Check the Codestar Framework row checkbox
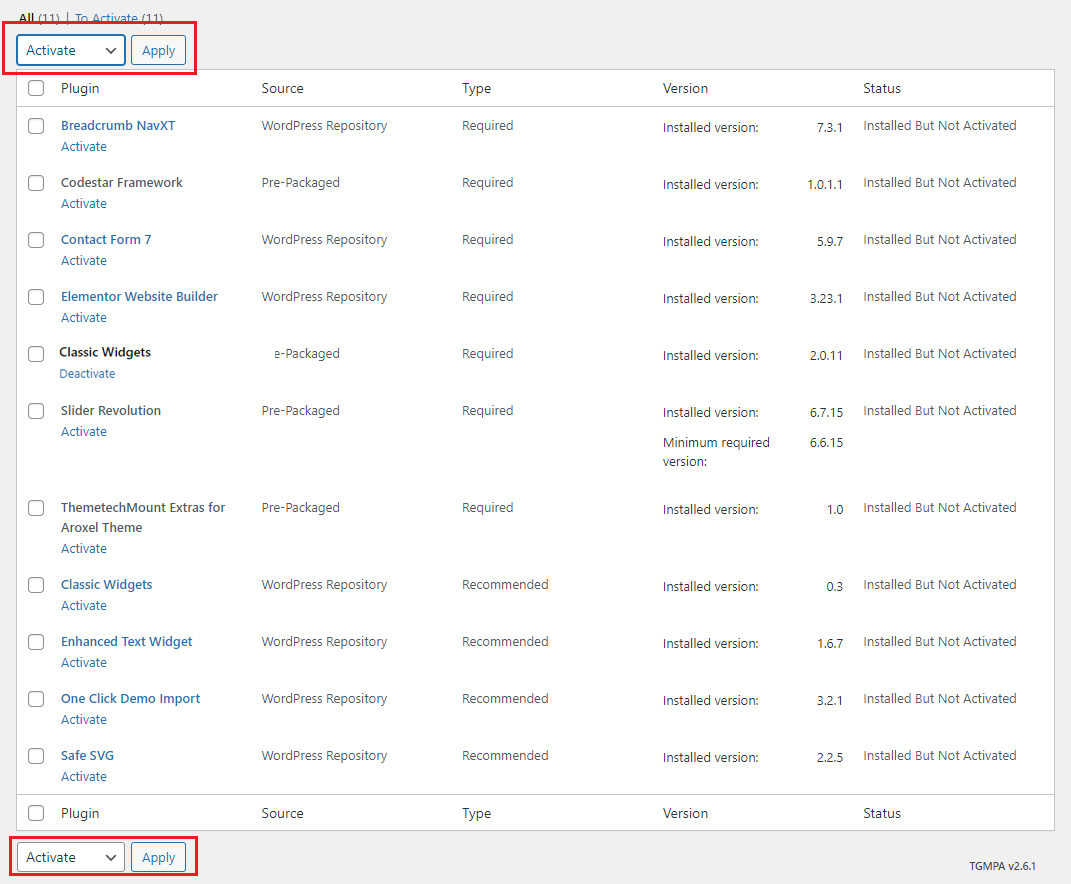The height and width of the screenshot is (884, 1071). tap(36, 183)
